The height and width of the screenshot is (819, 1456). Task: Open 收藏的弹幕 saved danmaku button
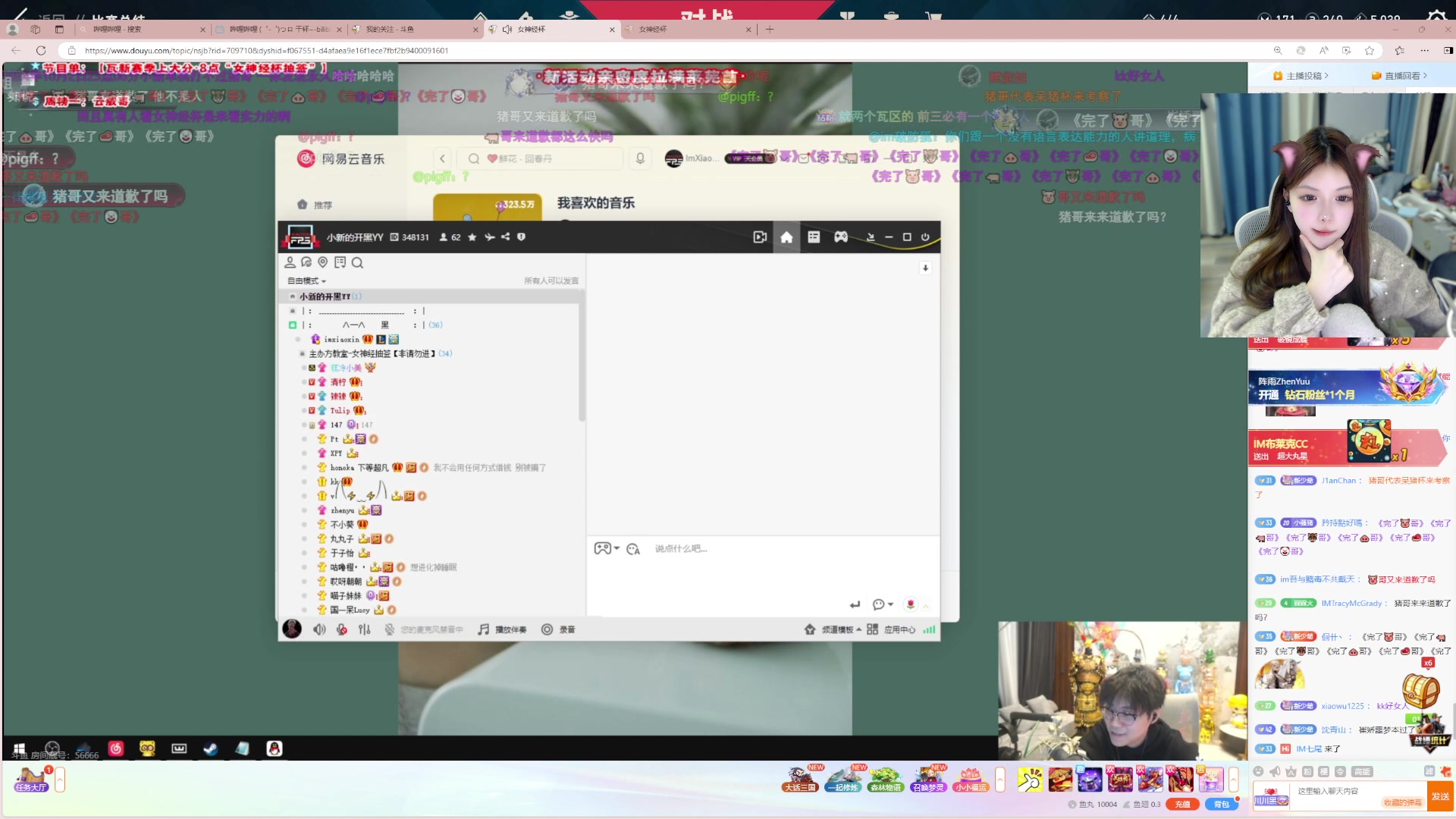(x=1402, y=802)
